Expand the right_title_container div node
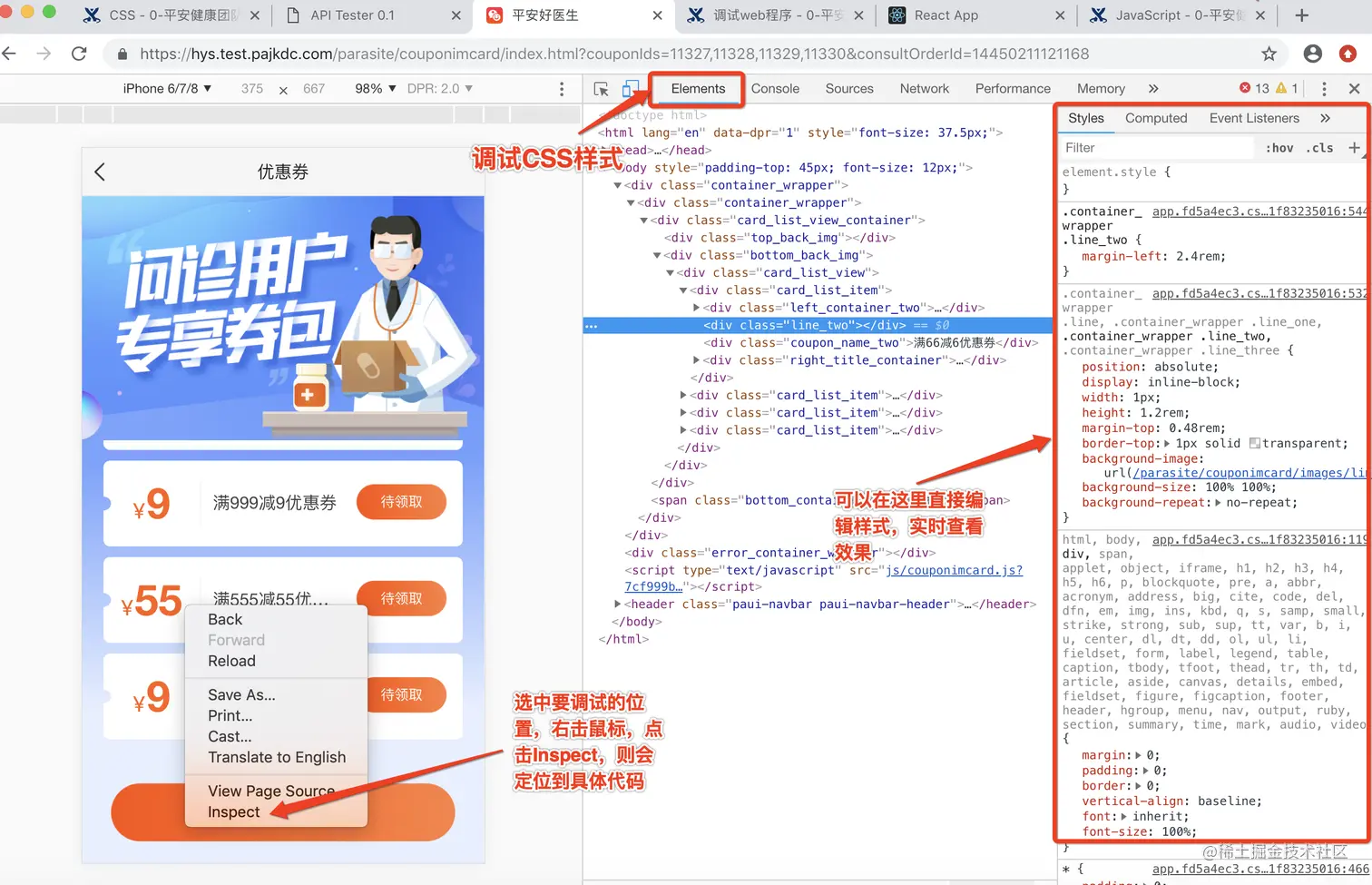The width and height of the screenshot is (1372, 885). (x=696, y=360)
